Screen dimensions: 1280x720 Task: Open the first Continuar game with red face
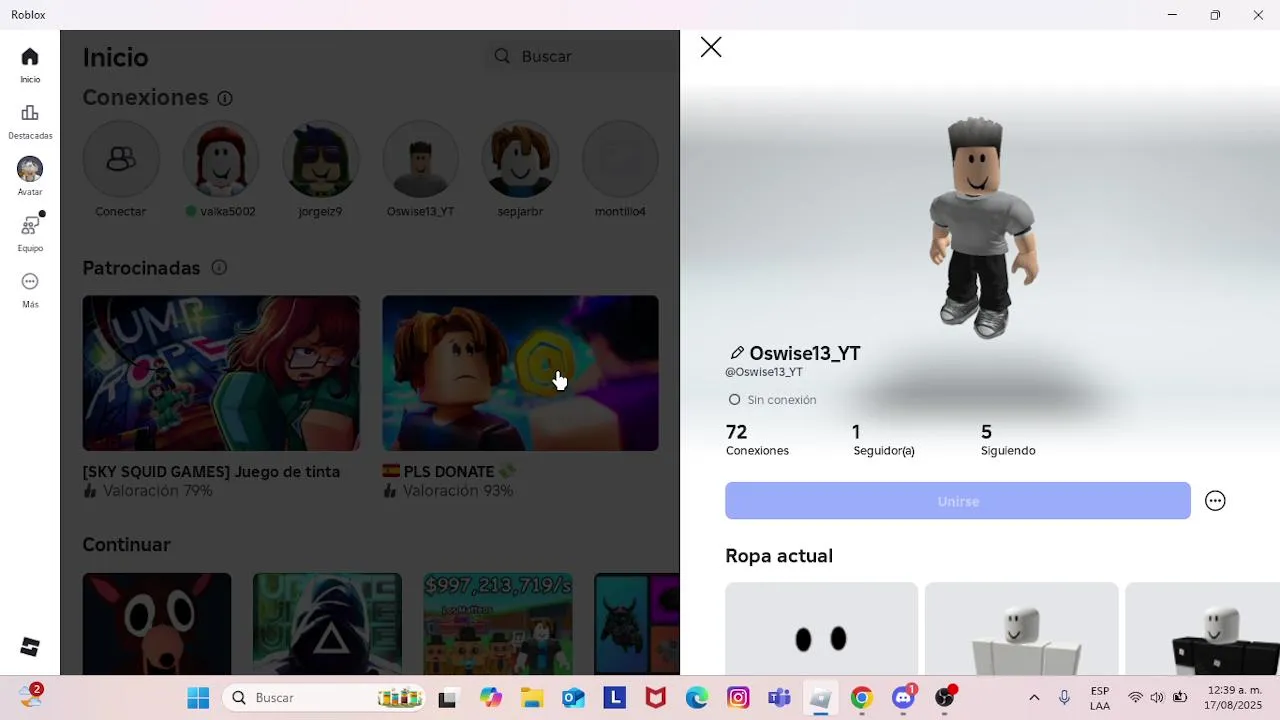tap(157, 624)
